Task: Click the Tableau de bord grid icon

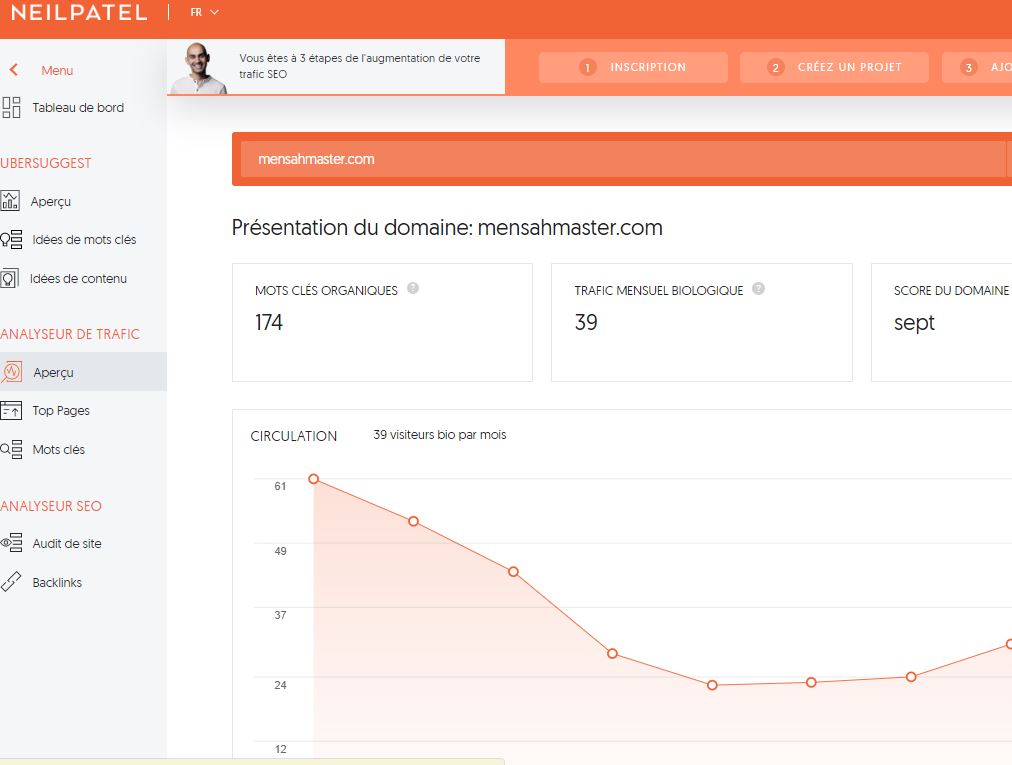Action: click(x=11, y=108)
